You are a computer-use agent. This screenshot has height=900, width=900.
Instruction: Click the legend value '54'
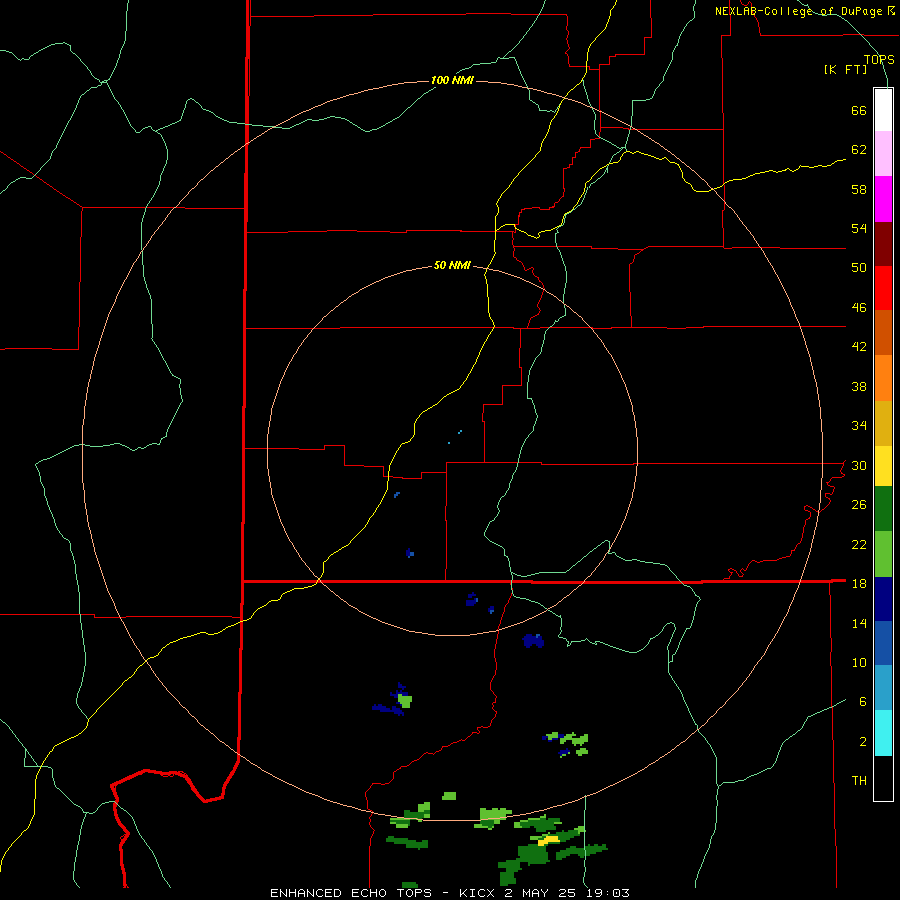pos(859,228)
